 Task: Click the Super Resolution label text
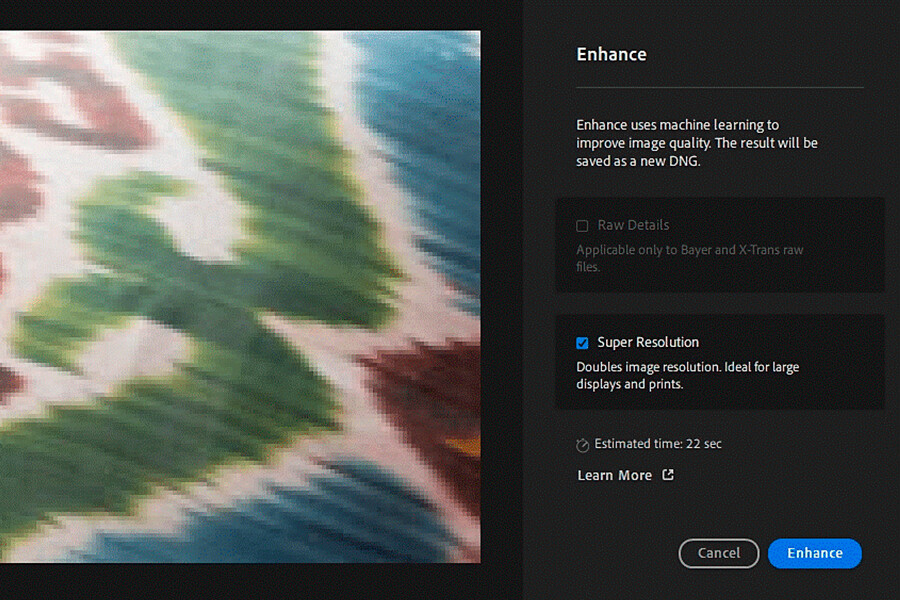[648, 342]
